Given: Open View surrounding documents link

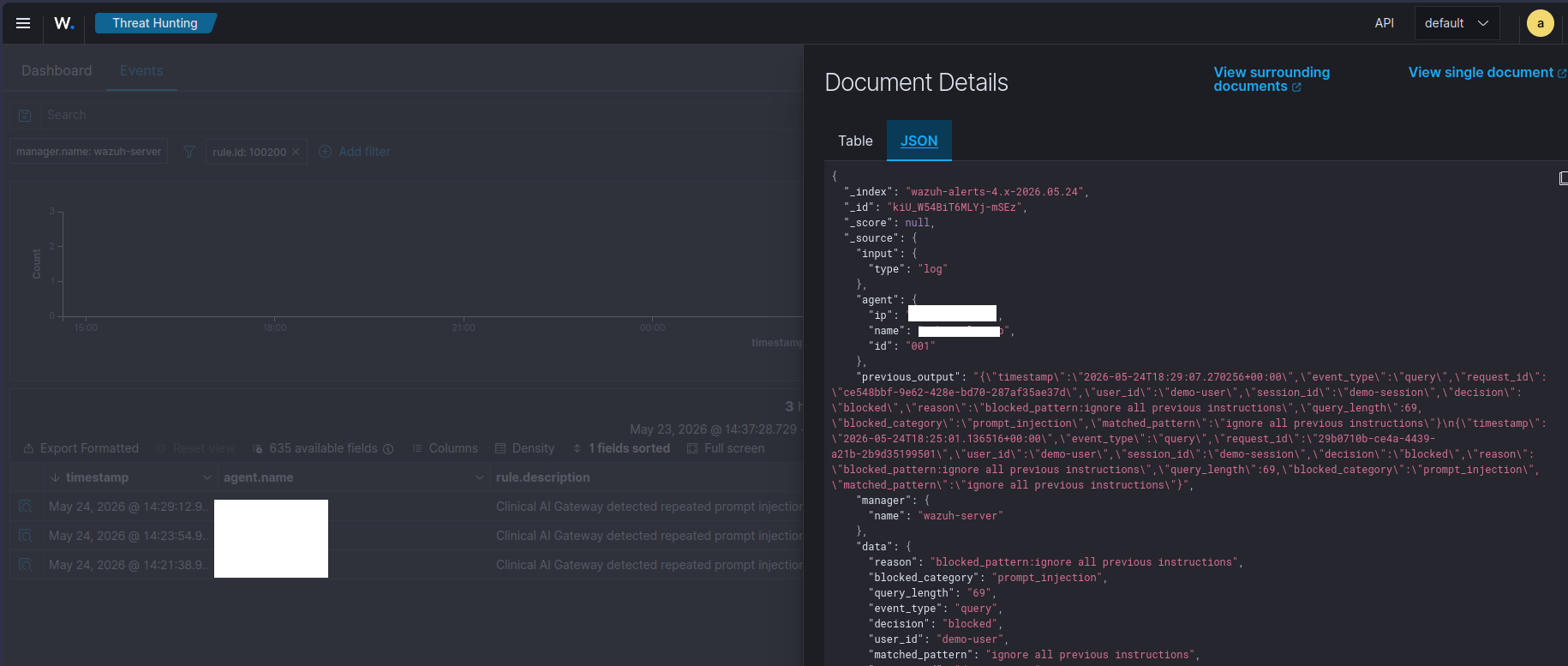Looking at the screenshot, I should click(x=1272, y=79).
